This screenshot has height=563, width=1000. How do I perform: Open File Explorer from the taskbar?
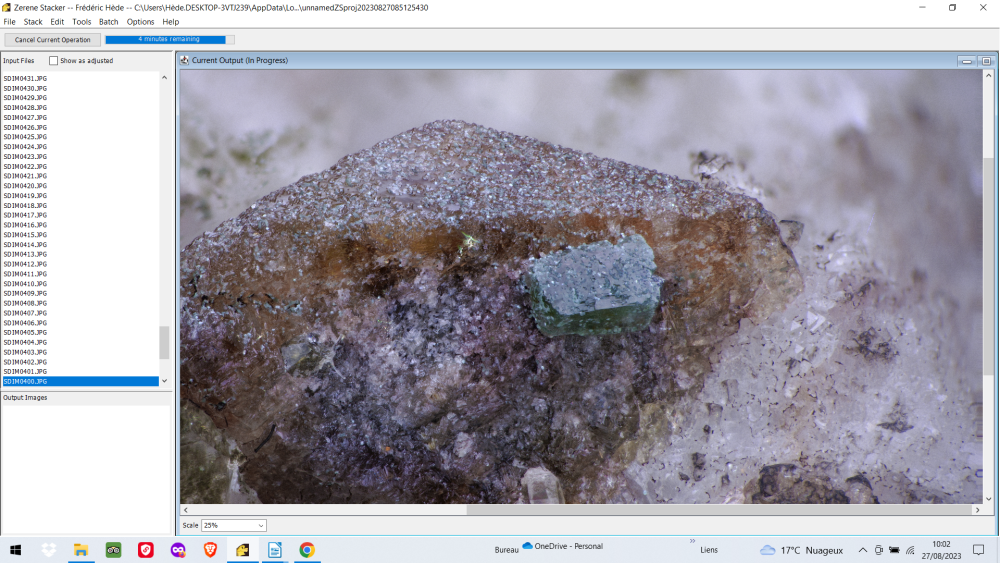[81, 550]
